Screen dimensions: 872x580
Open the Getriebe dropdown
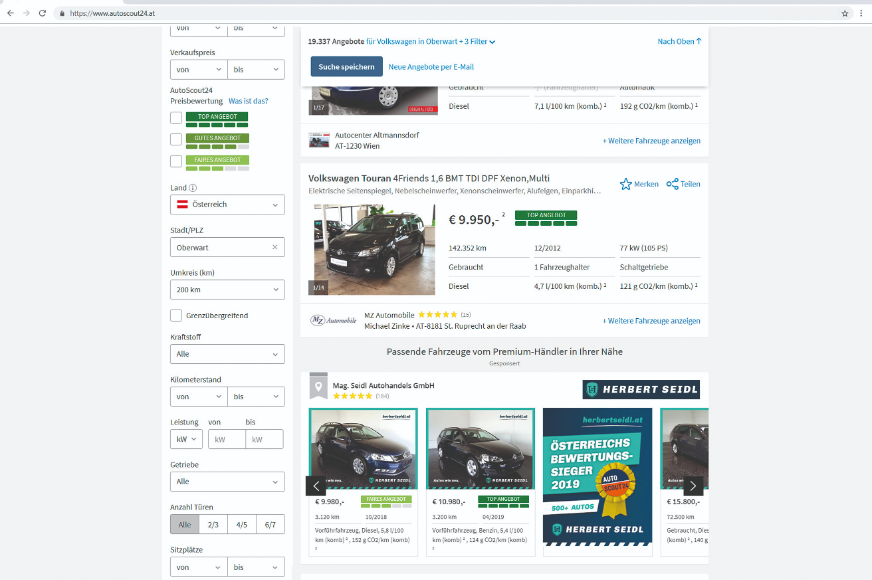point(227,481)
